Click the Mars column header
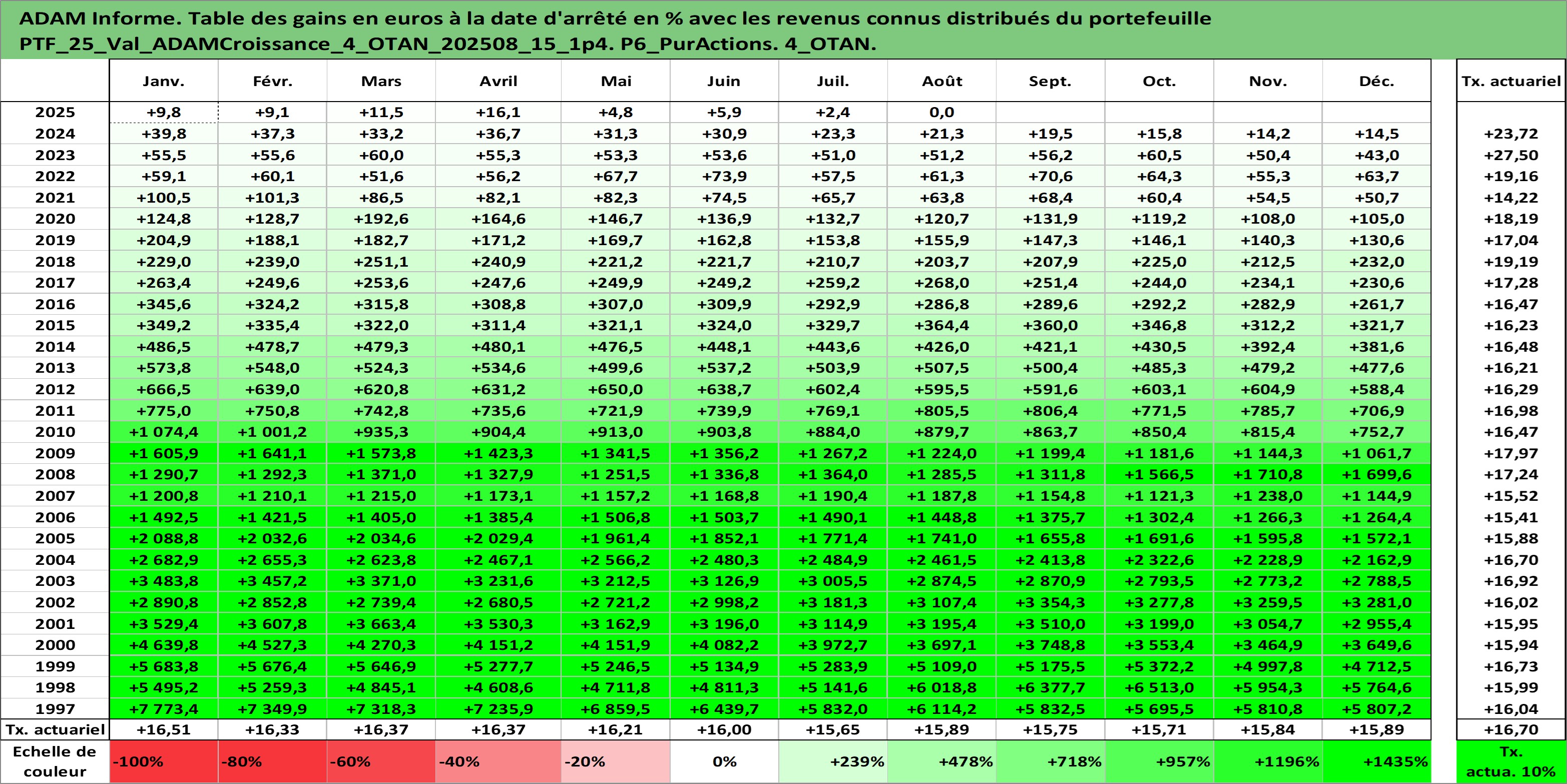This screenshot has width=1567, height=784. tap(381, 81)
